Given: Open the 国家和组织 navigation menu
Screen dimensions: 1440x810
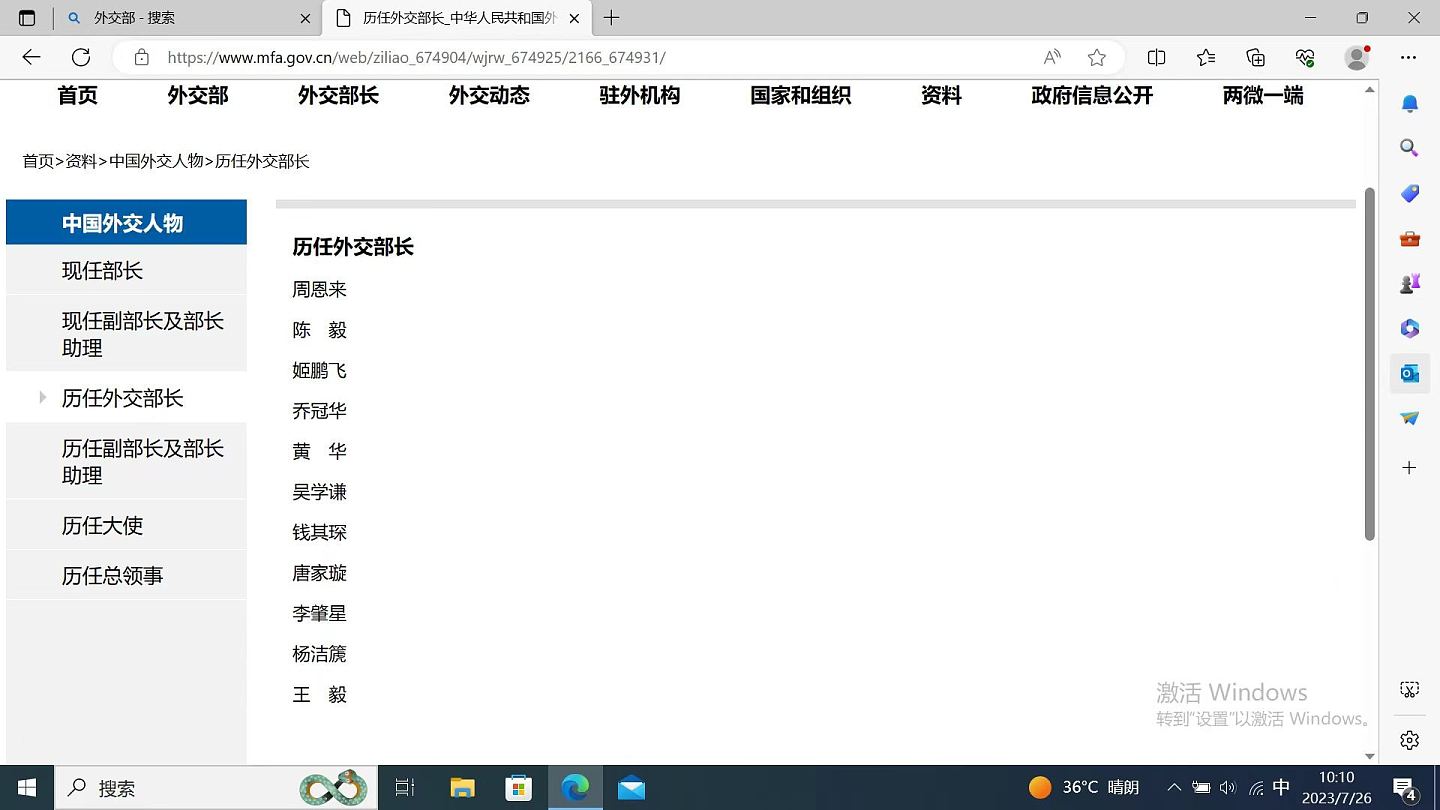Looking at the screenshot, I should tap(800, 96).
